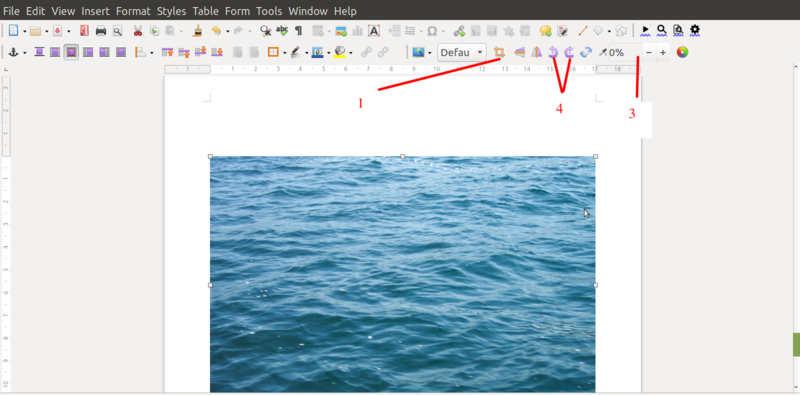
Task: Export directly as PDF
Action: click(x=85, y=31)
